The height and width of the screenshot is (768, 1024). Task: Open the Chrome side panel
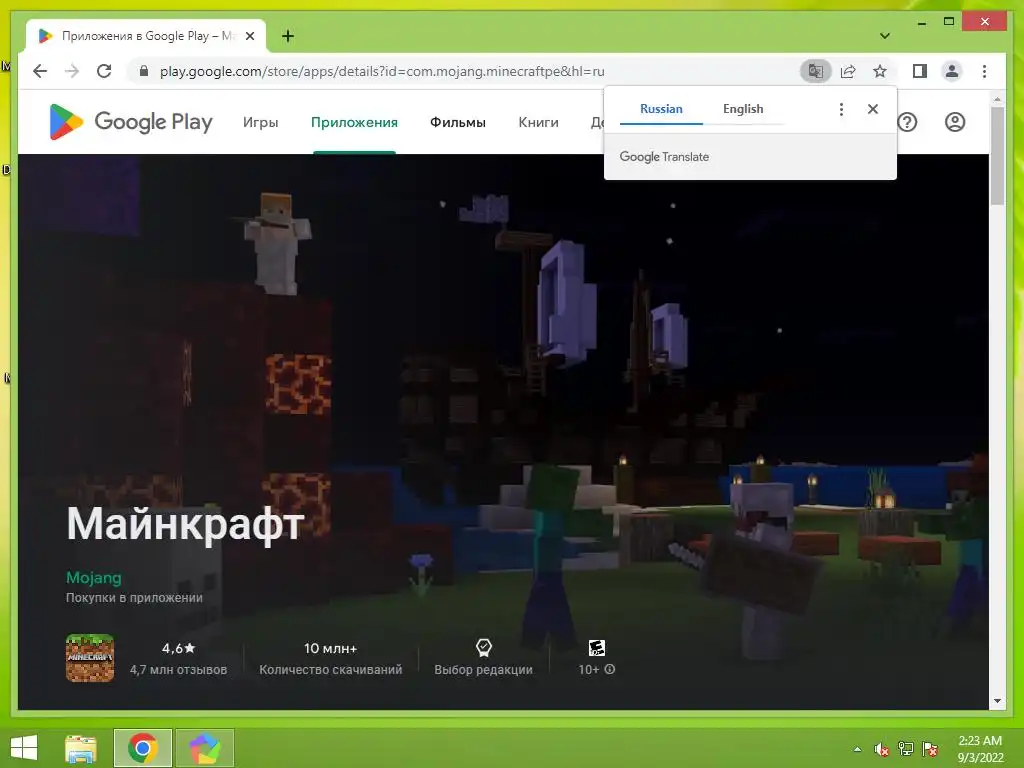coord(920,71)
